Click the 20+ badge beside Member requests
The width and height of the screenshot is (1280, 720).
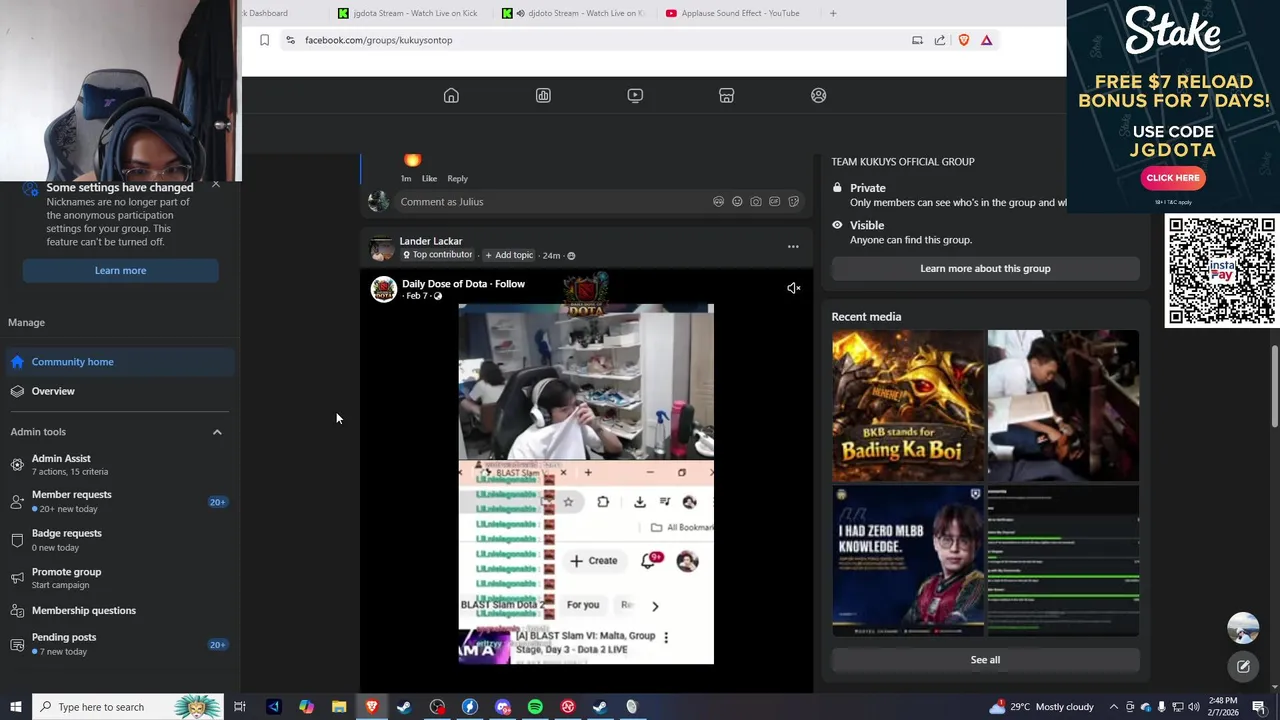tap(217, 502)
